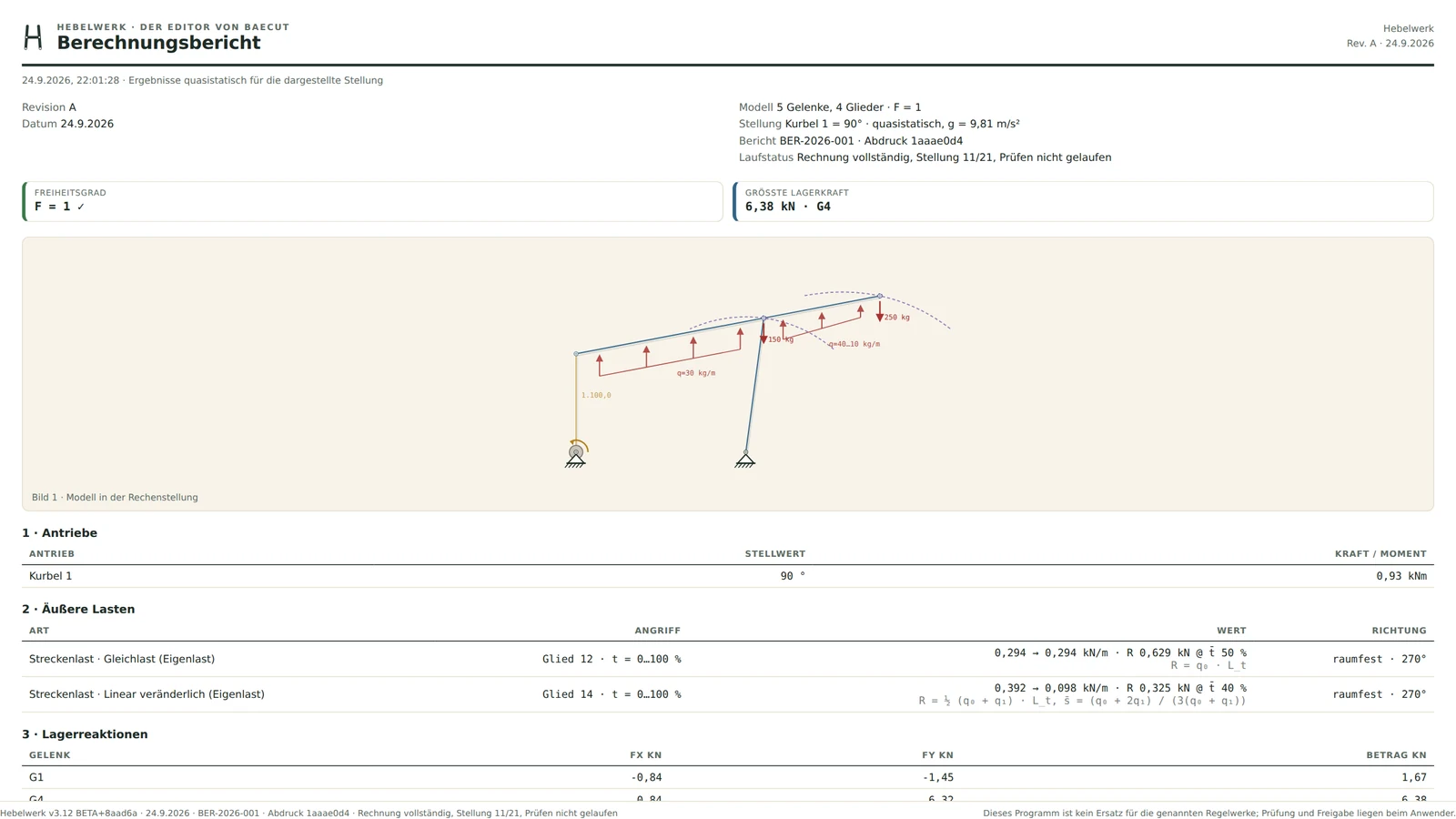Select the 250 kg point load arrow
Viewport: 1456px width, 819px height.
880,310
